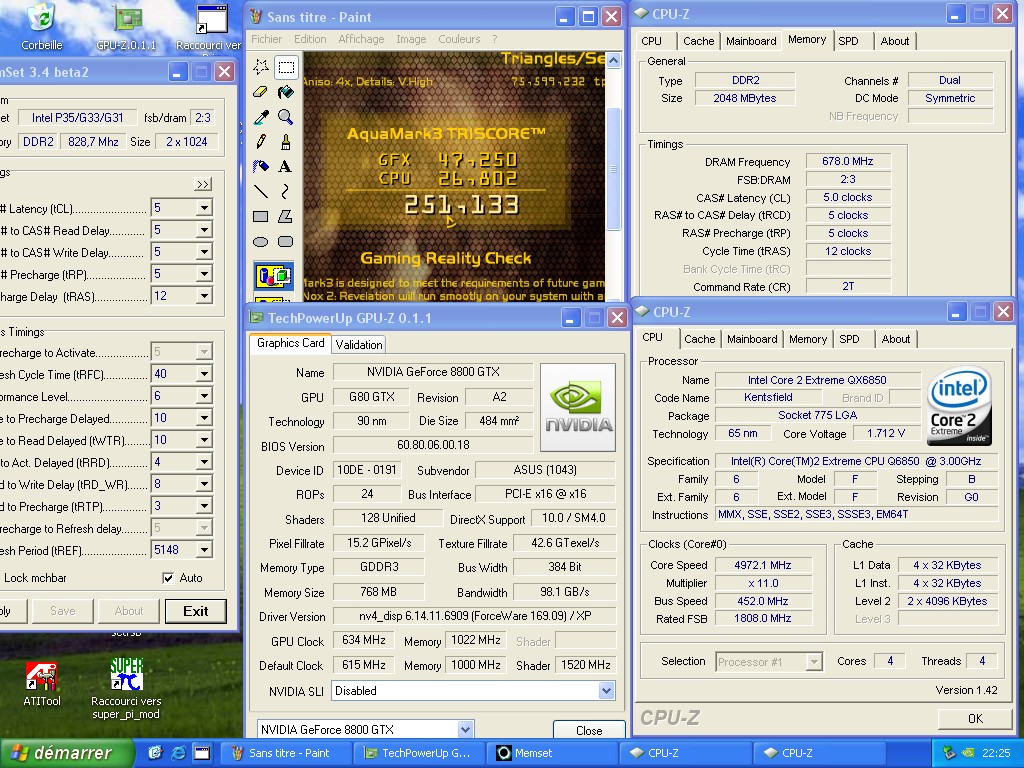This screenshot has width=1024, height=768.
Task: Open the Image menu in Paint
Action: (x=411, y=39)
